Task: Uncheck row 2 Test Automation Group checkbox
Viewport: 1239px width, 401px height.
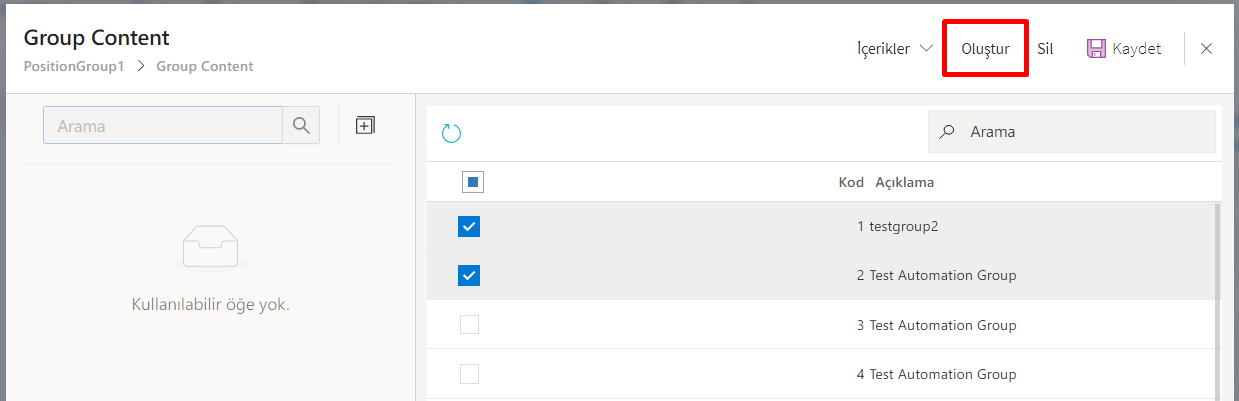Action: 469,275
